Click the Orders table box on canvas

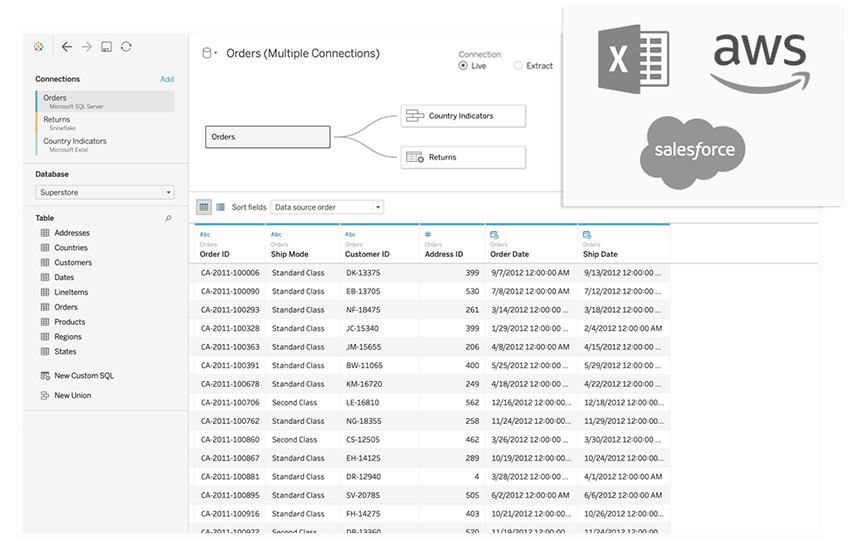click(268, 137)
